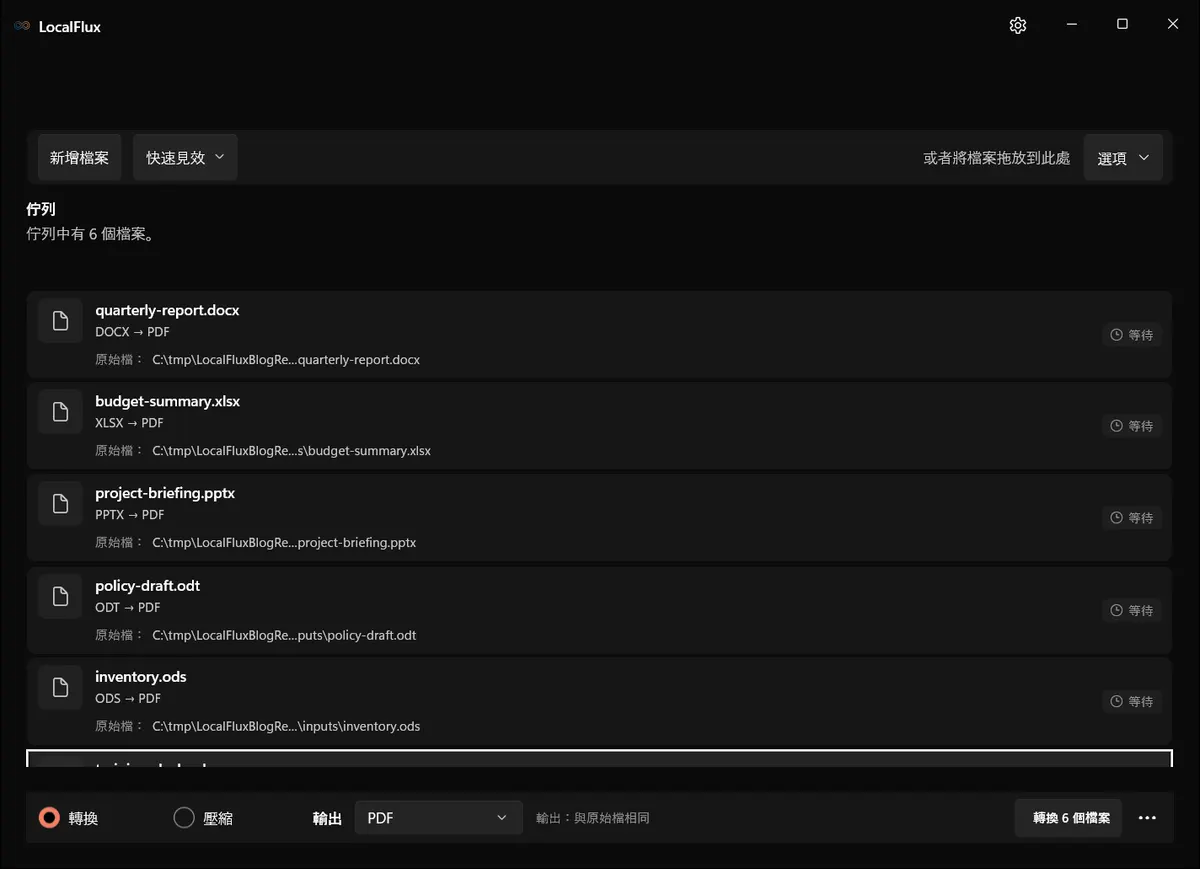Click file icon of budget-summary.xlsx

pyautogui.click(x=60, y=411)
